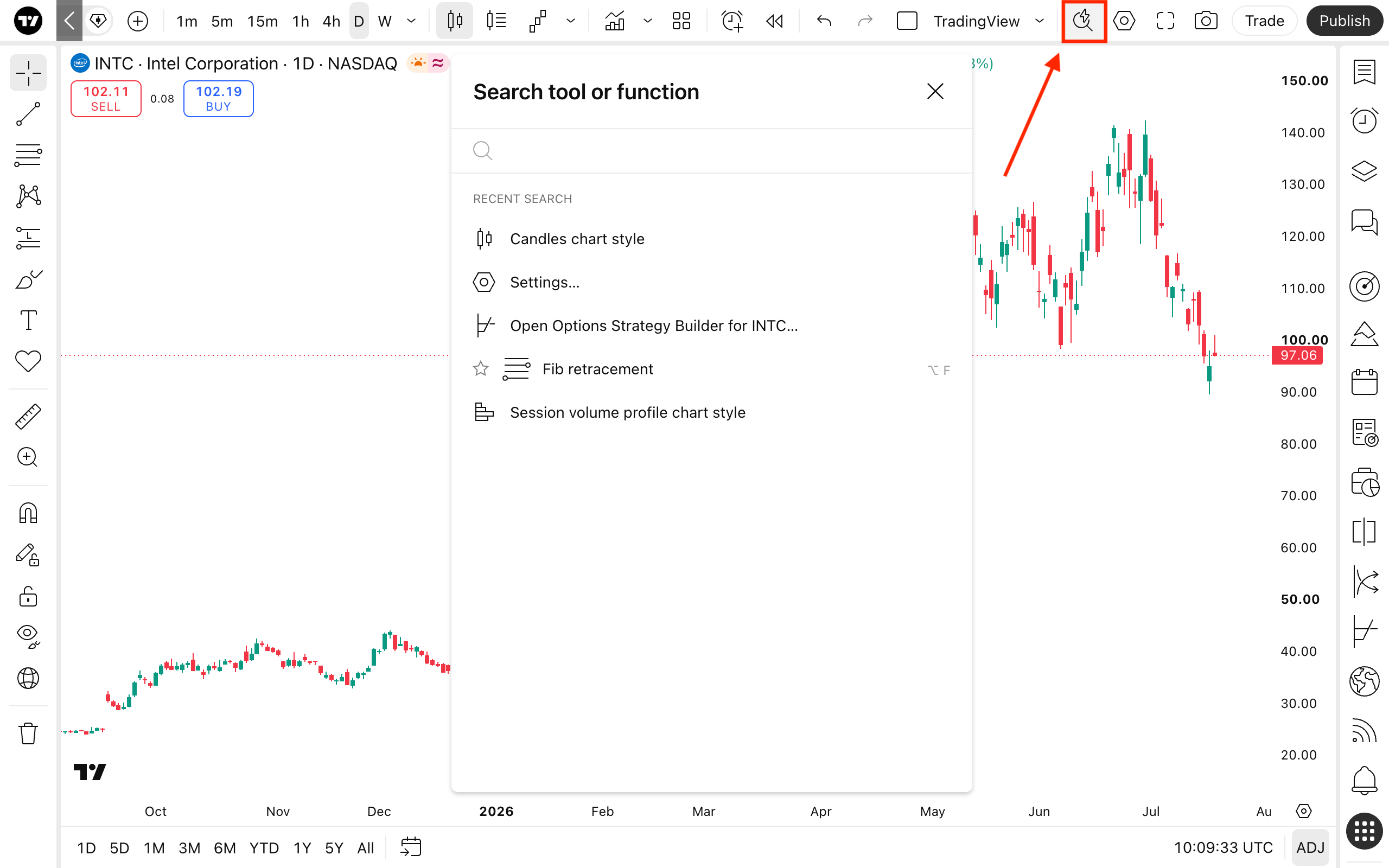Select the Measure ruler tool
This screenshot has height=868, width=1389.
click(x=28, y=416)
